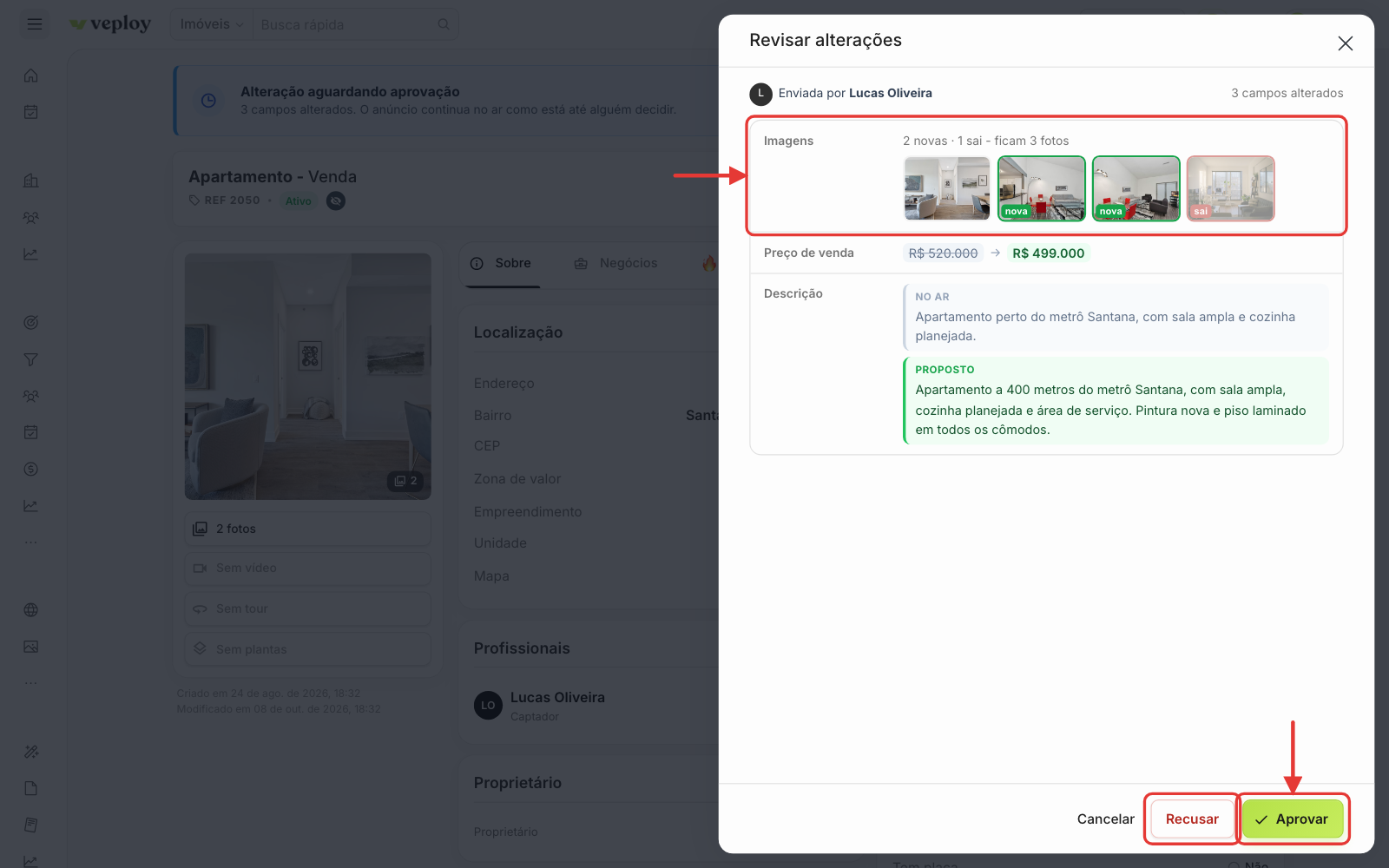The image size is (1389, 868).
Task: Open the image gallery icon in sidebar
Action: click(31, 647)
